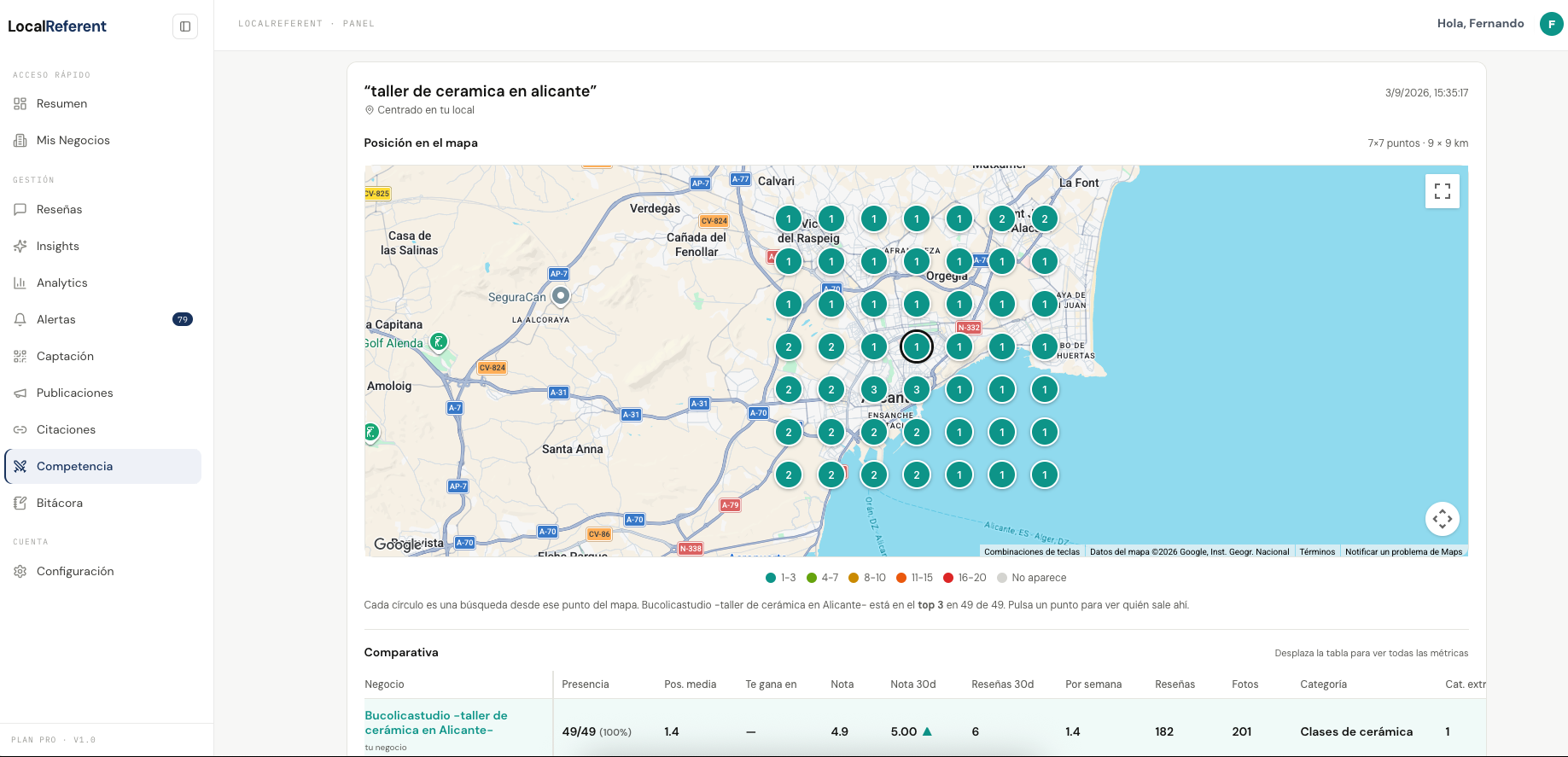Open the Analytics bar chart icon
Screen dimensions: 1568x757
20,283
